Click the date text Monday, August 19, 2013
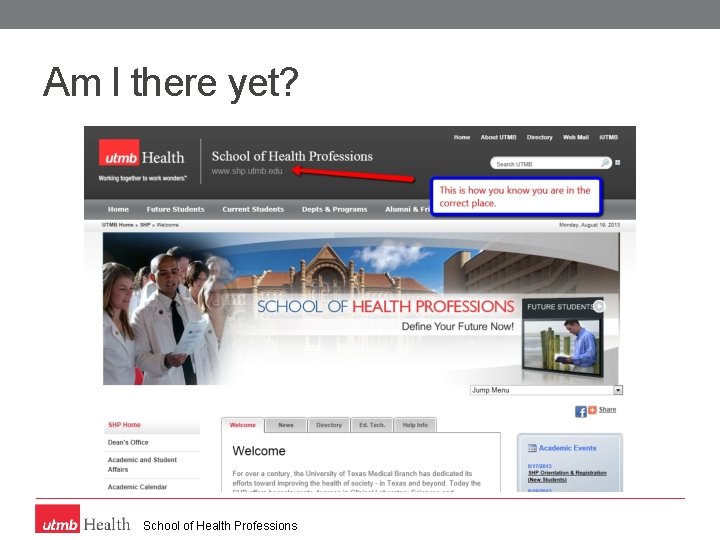720x540 pixels. pyautogui.click(x=589, y=225)
